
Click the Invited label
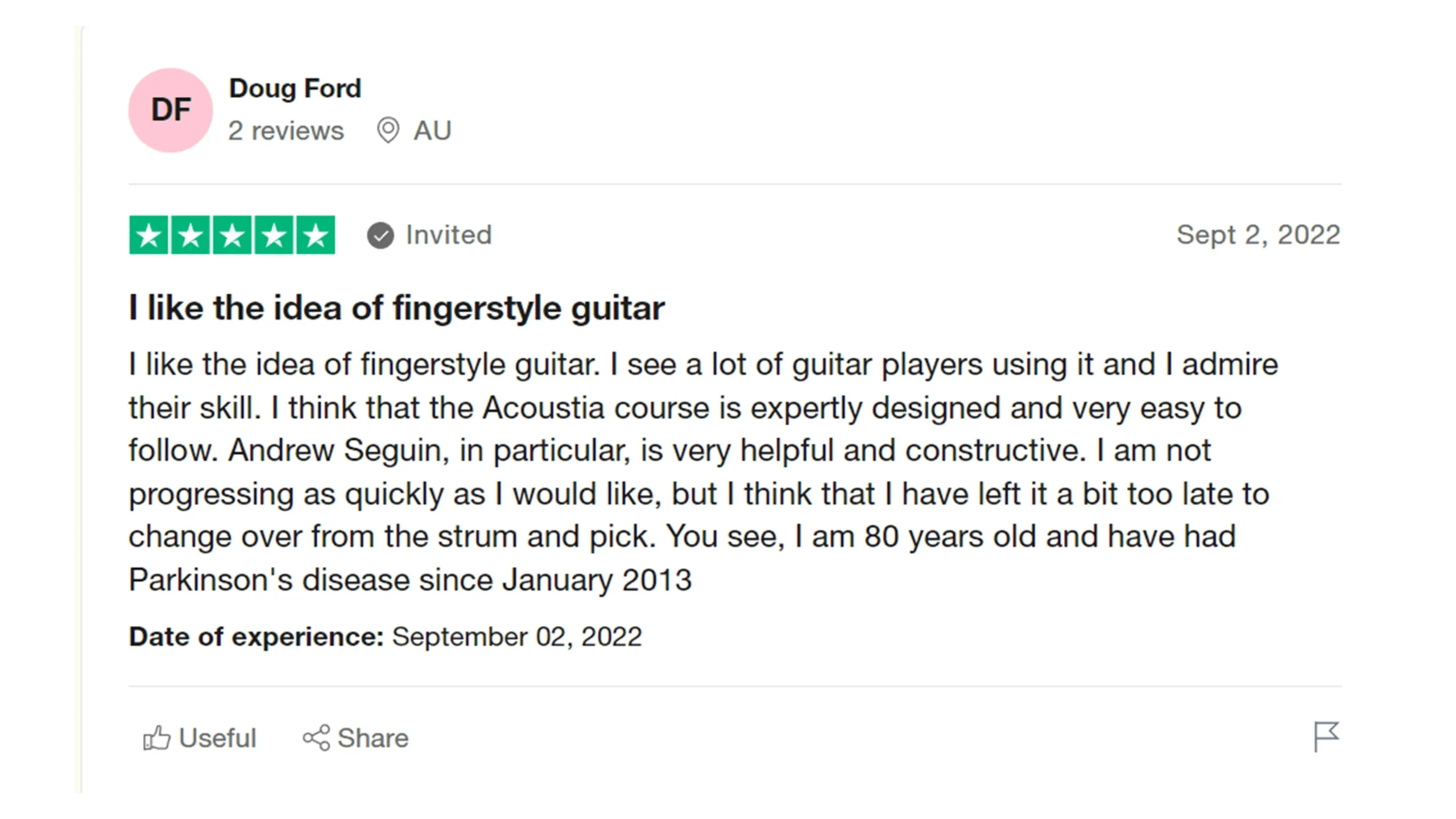pos(449,235)
